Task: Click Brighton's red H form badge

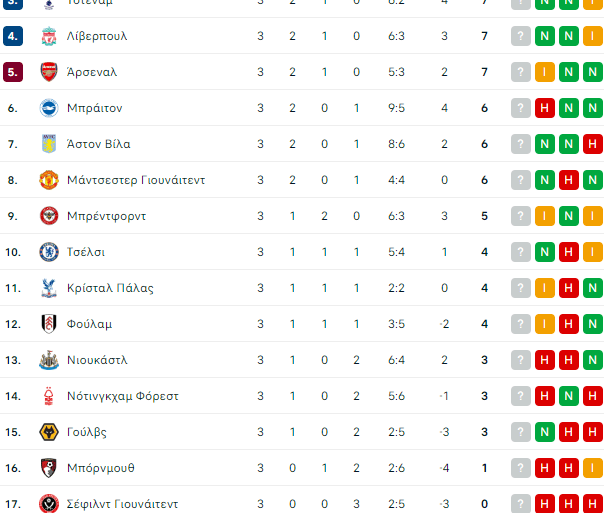Action: click(544, 108)
